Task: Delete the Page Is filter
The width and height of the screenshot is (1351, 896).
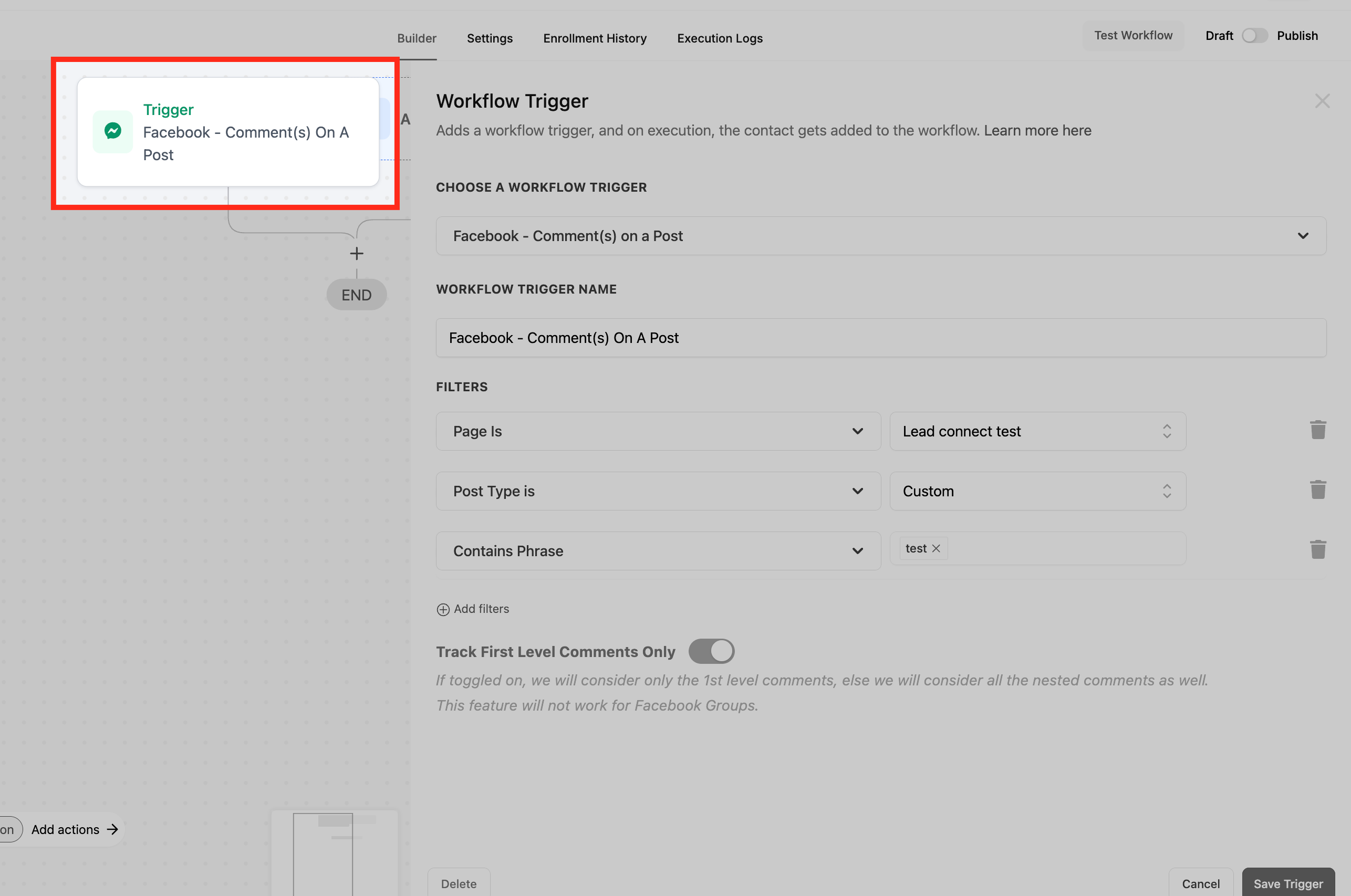Action: pyautogui.click(x=1317, y=430)
